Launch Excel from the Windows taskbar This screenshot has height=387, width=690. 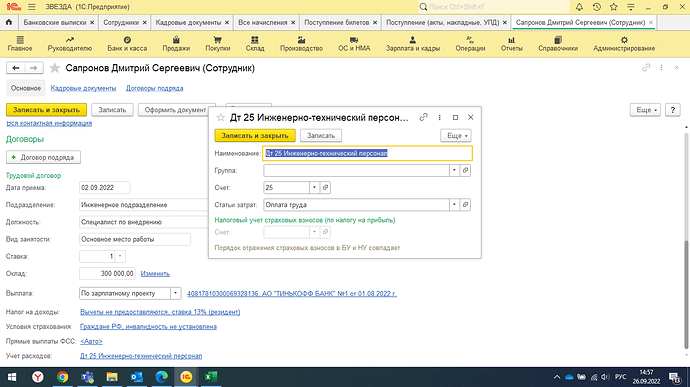click(x=211, y=377)
